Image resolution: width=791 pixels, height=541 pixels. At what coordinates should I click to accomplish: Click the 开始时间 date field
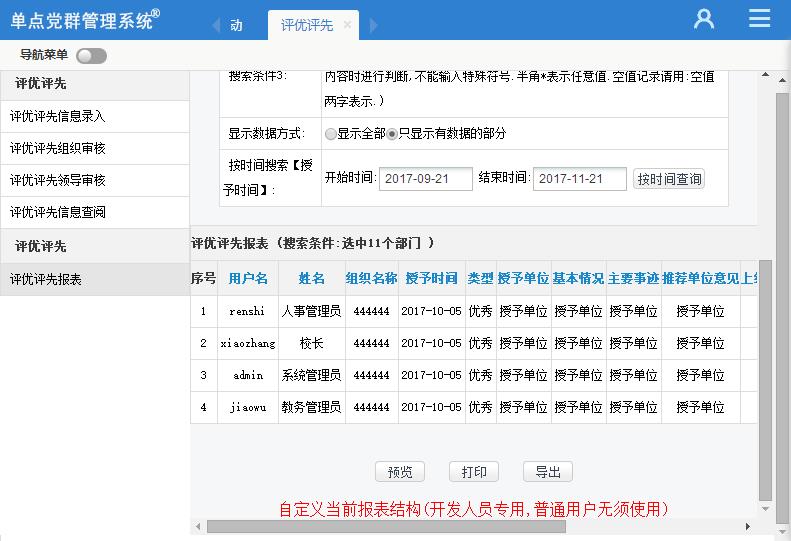[x=426, y=179]
